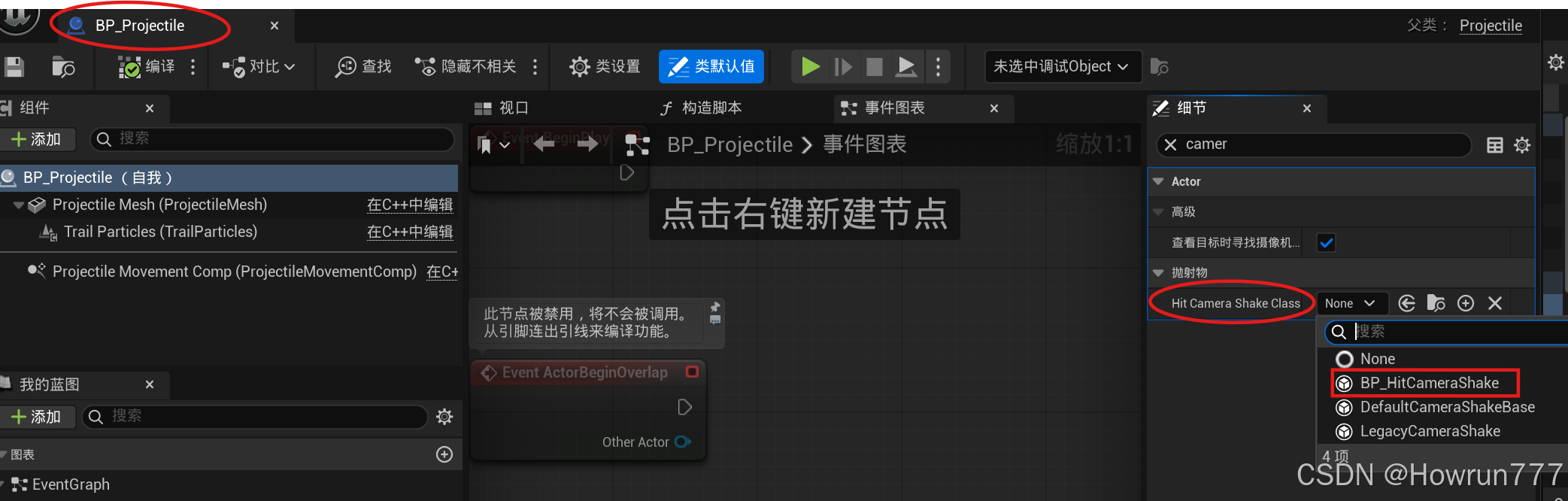Viewport: 1568px width, 501px height.
Task: Select the Projectile Movement Comp component
Action: coord(234,272)
